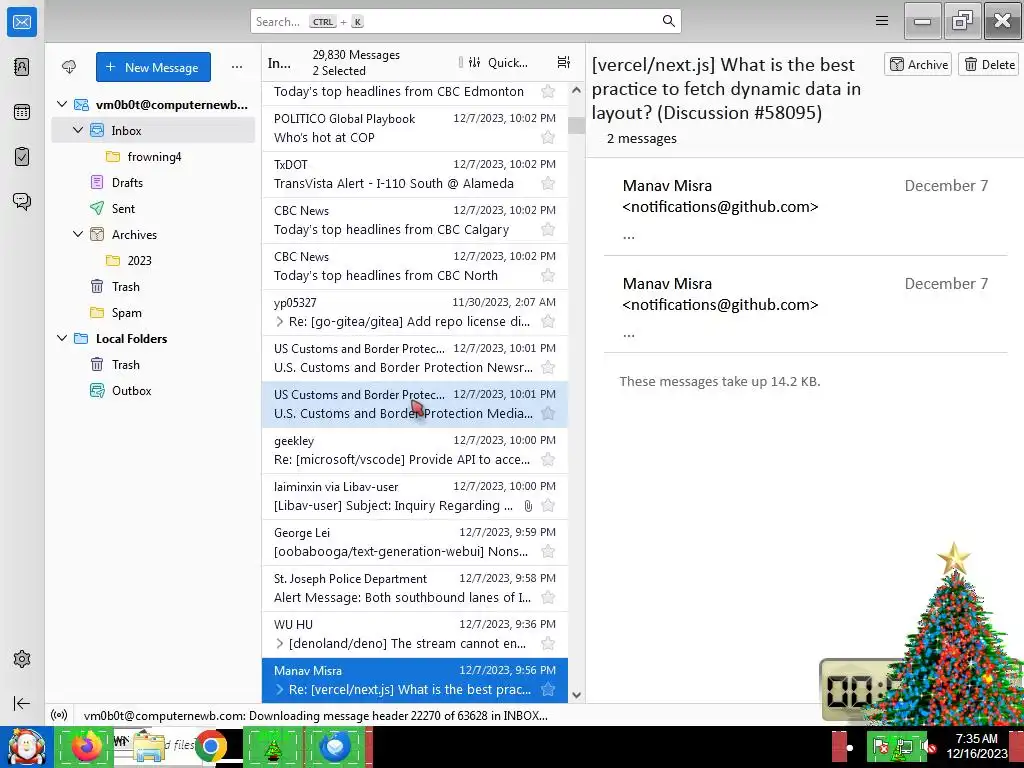This screenshot has height=768, width=1024.
Task: Delete the selected conversation
Action: click(989, 64)
